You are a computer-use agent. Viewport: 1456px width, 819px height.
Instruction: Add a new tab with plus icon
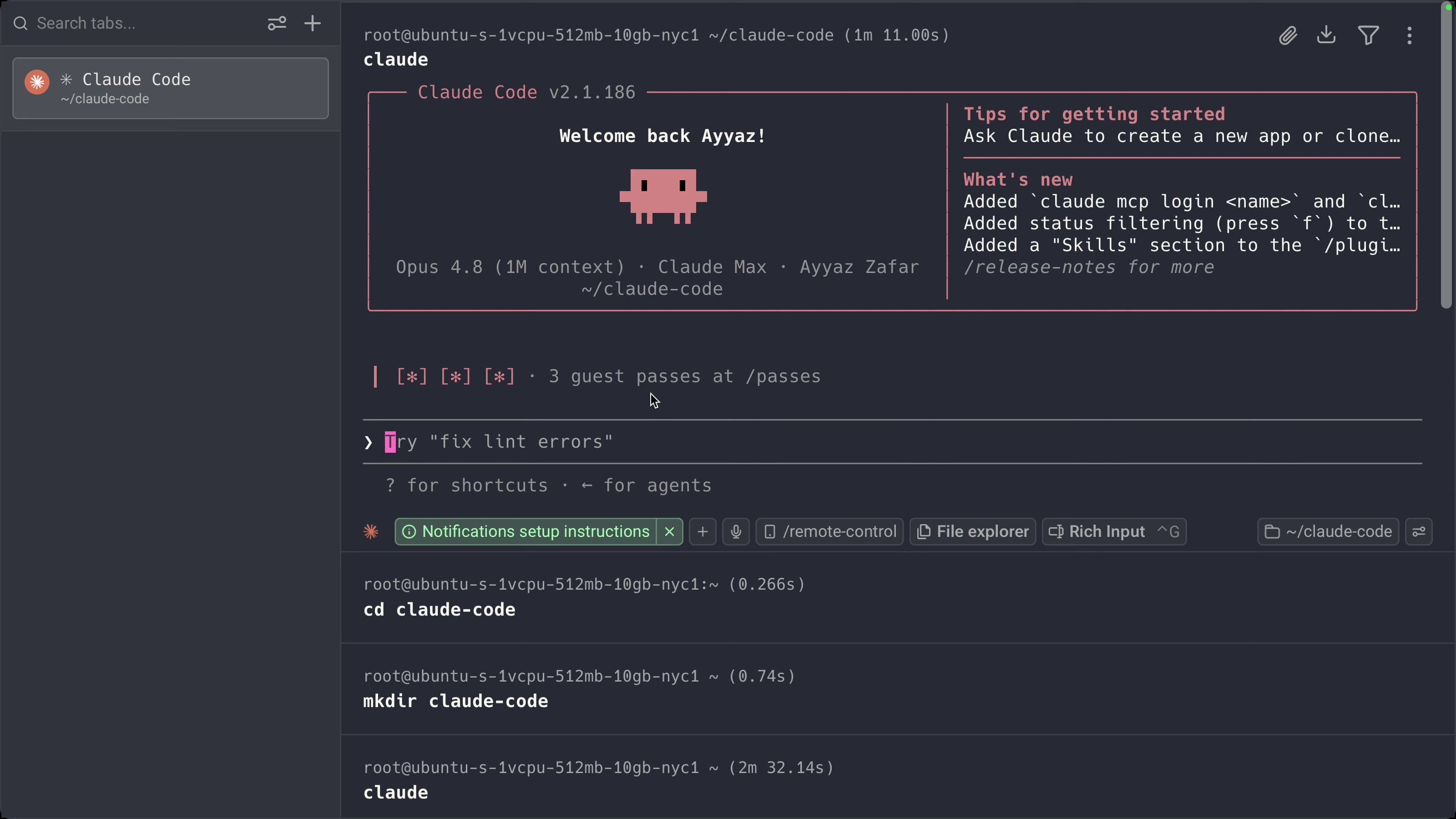pyautogui.click(x=313, y=23)
